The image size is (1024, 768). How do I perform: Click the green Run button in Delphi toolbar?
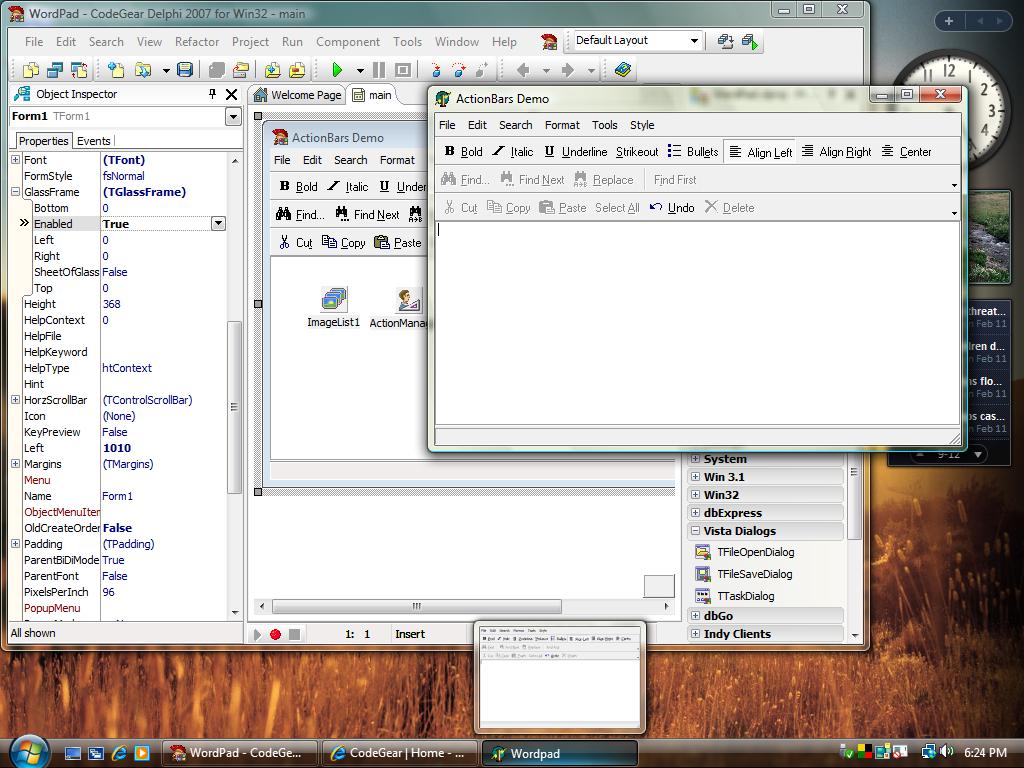337,69
